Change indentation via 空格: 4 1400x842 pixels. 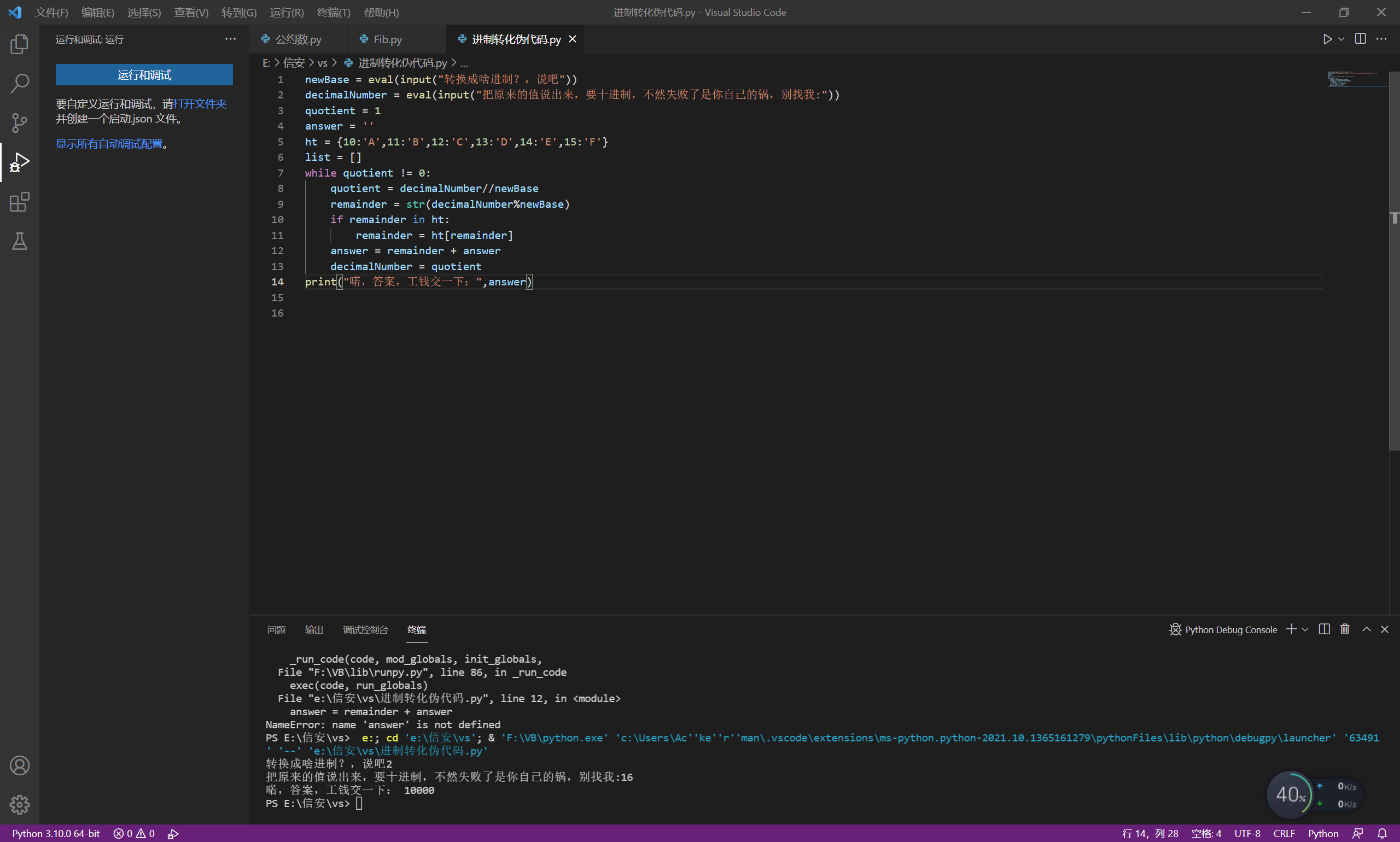click(1206, 833)
